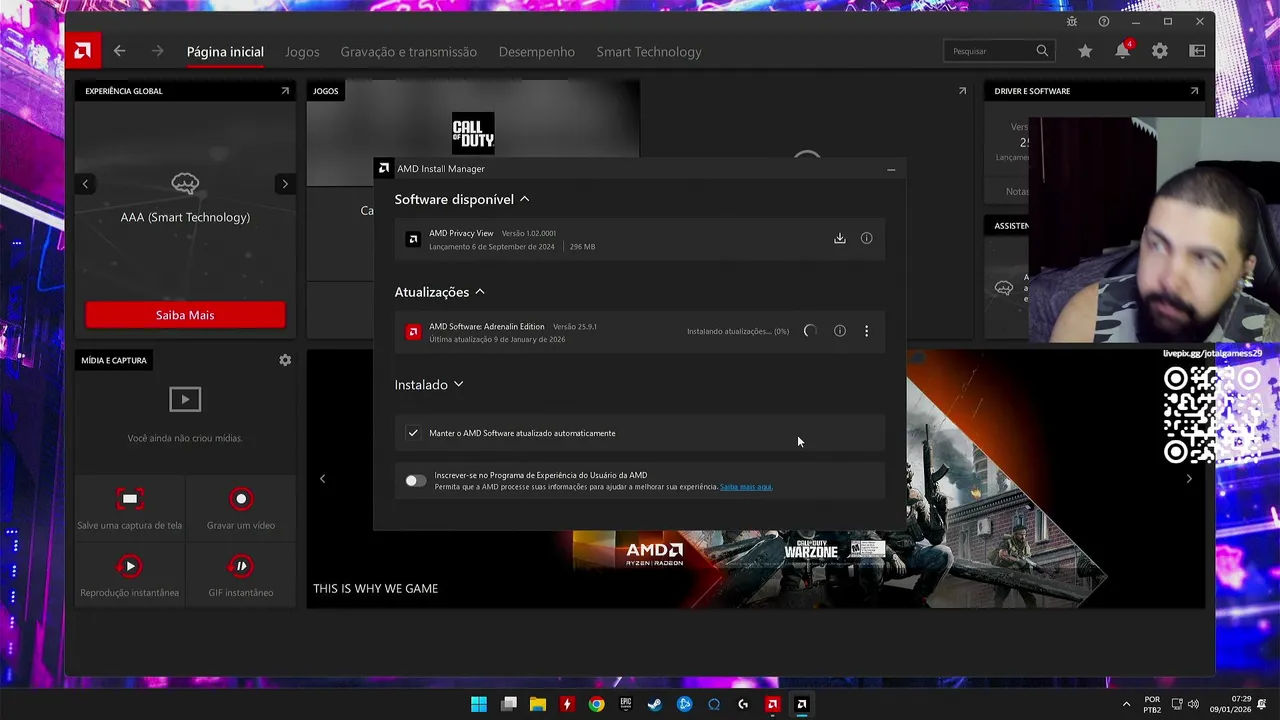Viewport: 1280px width, 720px height.
Task: Open Steam from the taskbar
Action: [x=655, y=704]
